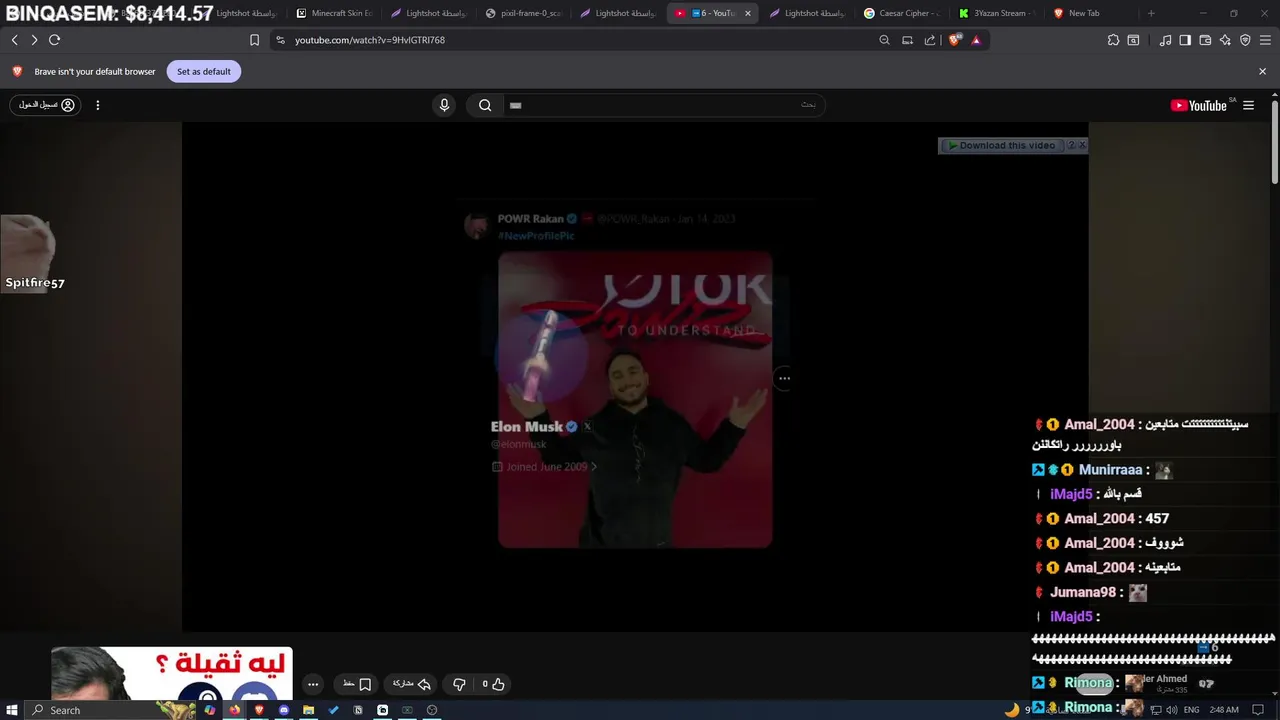Open Brave browser taskbar icon
The height and width of the screenshot is (720, 1280).
click(x=259, y=710)
